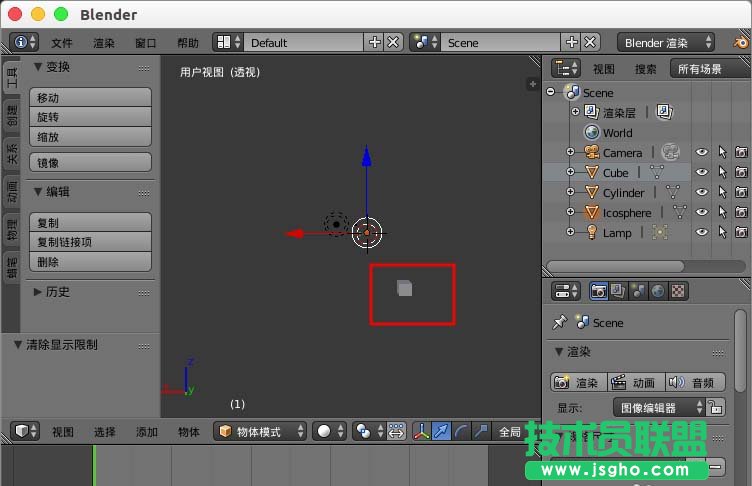Switch to Render Layers properties tab
This screenshot has height=486, width=752.
coord(618,291)
